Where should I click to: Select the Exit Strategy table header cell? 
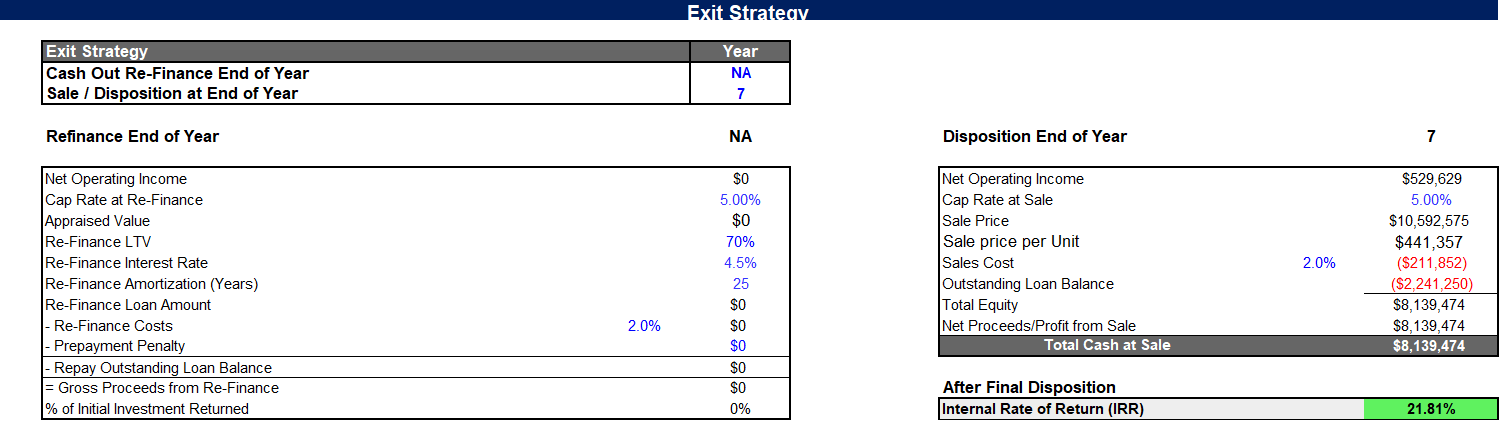click(366, 51)
